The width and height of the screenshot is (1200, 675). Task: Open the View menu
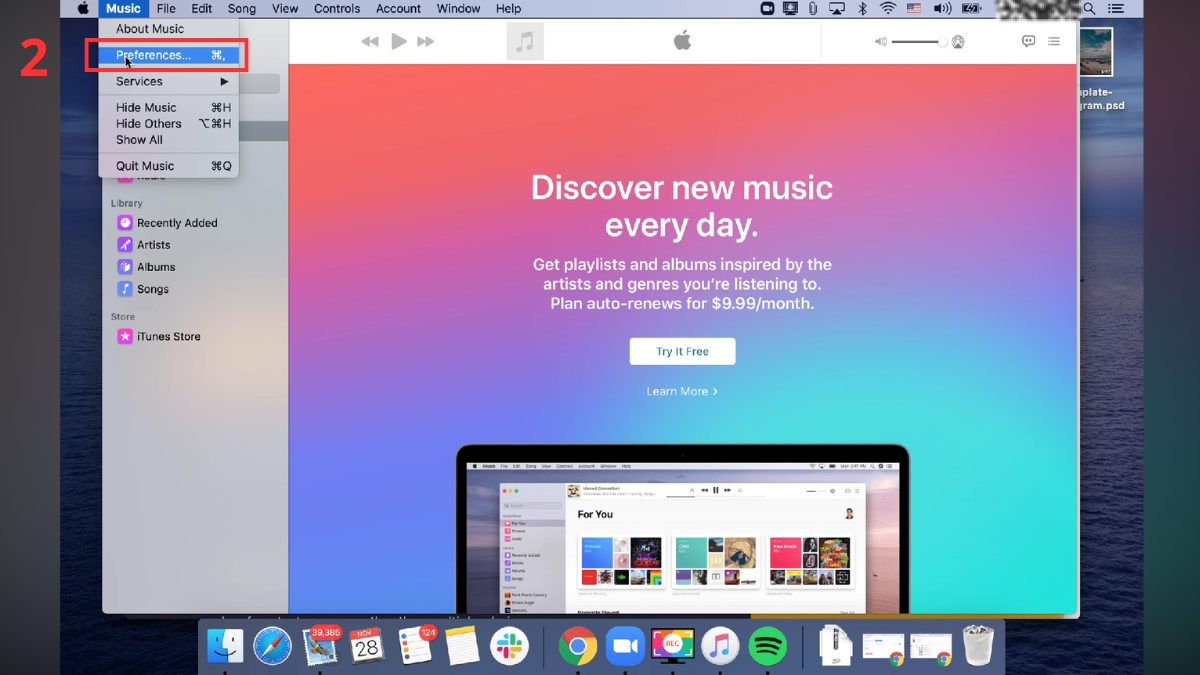[x=285, y=9]
